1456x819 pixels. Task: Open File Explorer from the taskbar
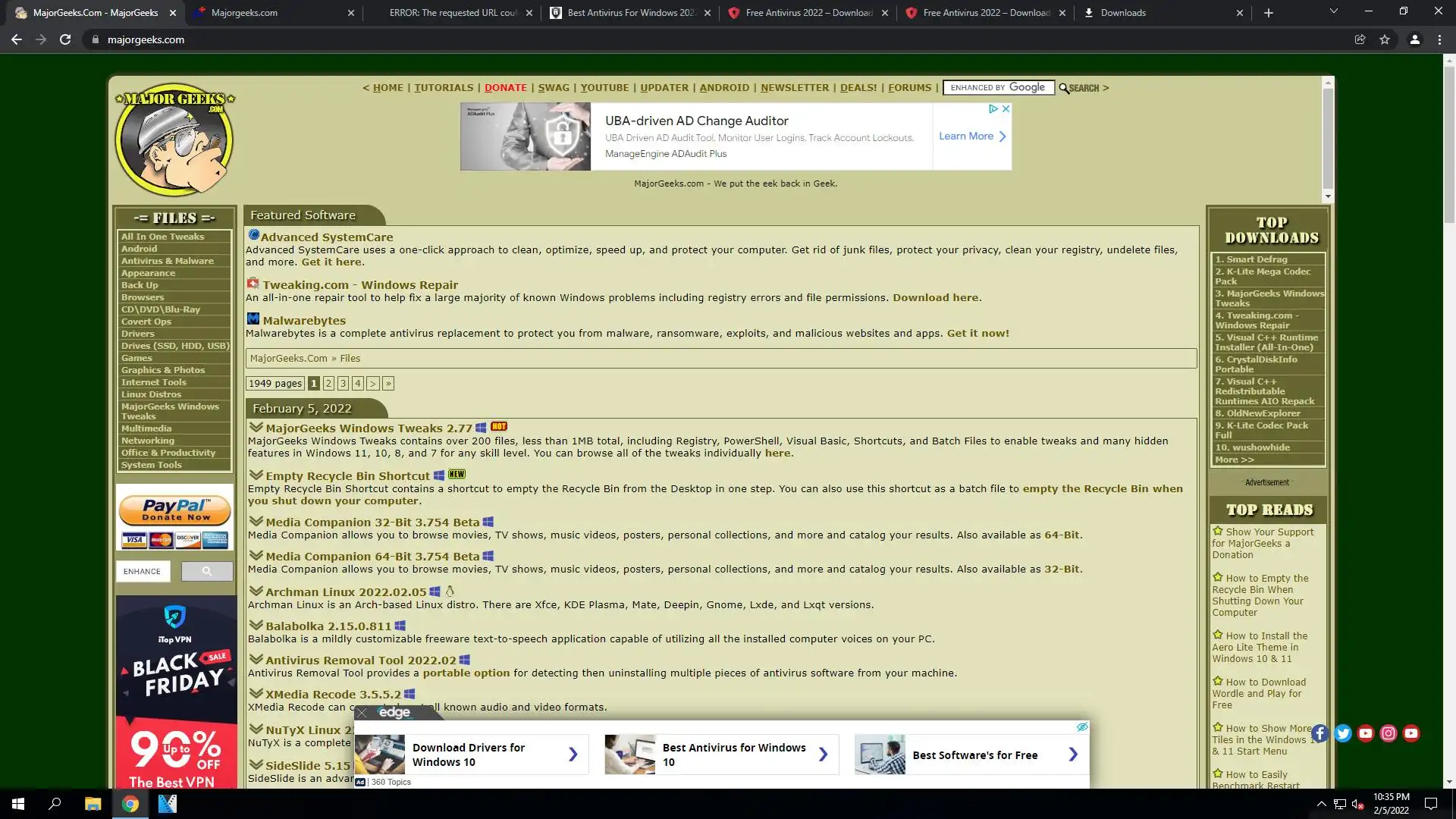(93, 804)
